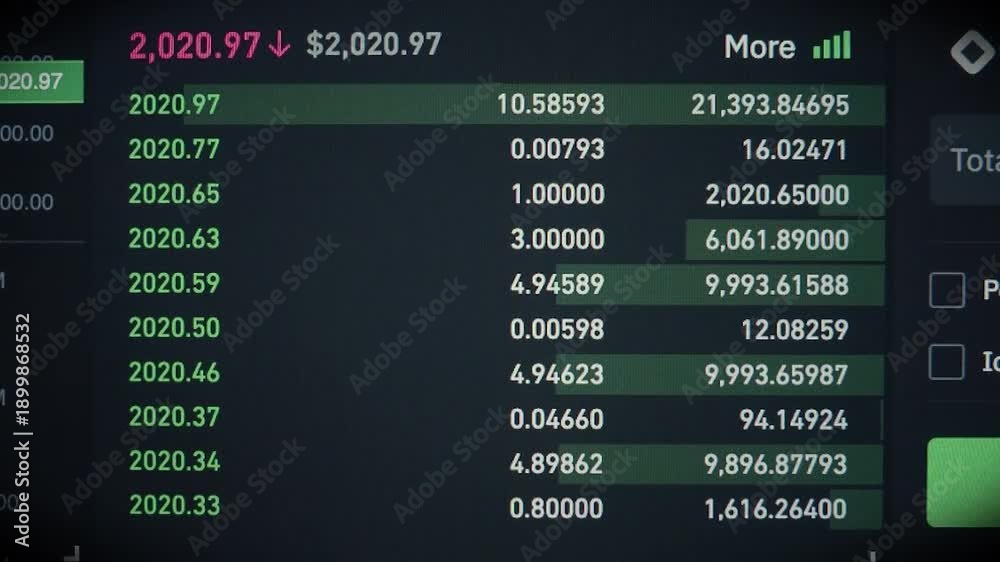This screenshot has width=1000, height=562.
Task: Pick the 2020.65 bid price
Action: (174, 194)
